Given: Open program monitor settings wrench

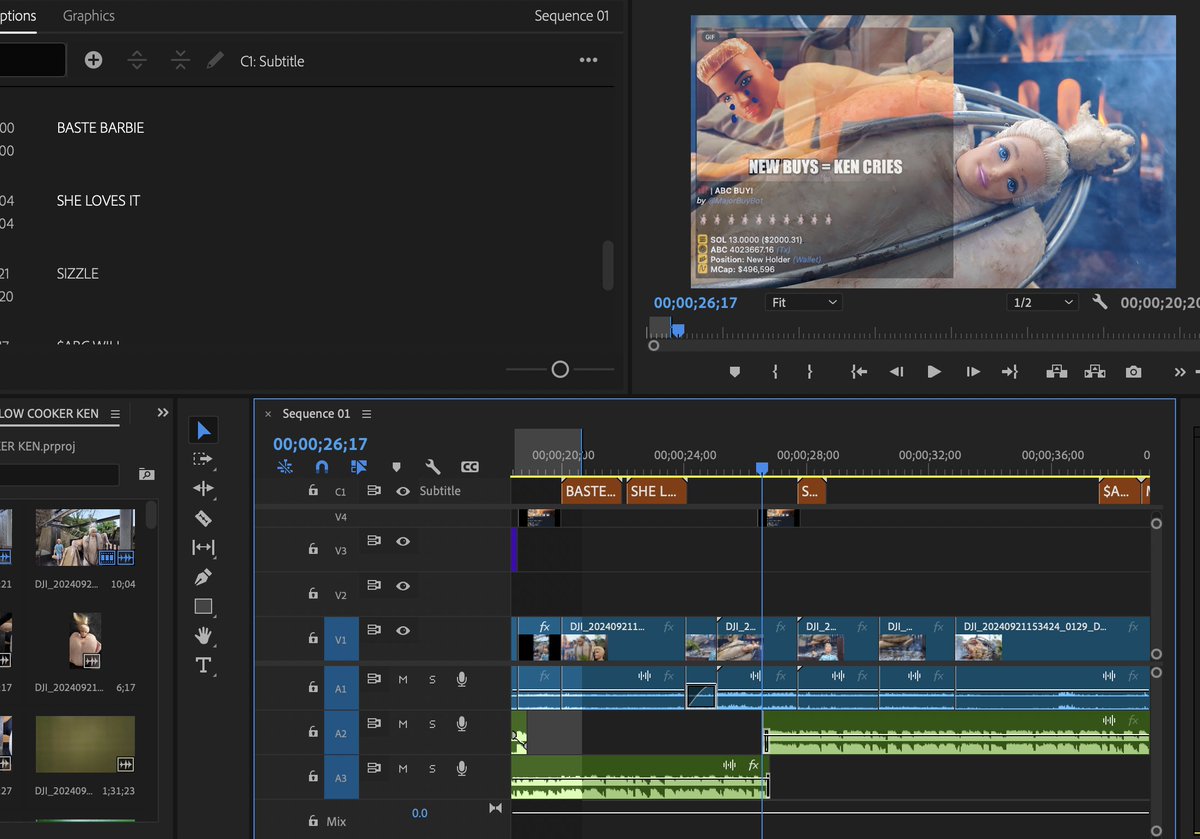Looking at the screenshot, I should pyautogui.click(x=1100, y=302).
